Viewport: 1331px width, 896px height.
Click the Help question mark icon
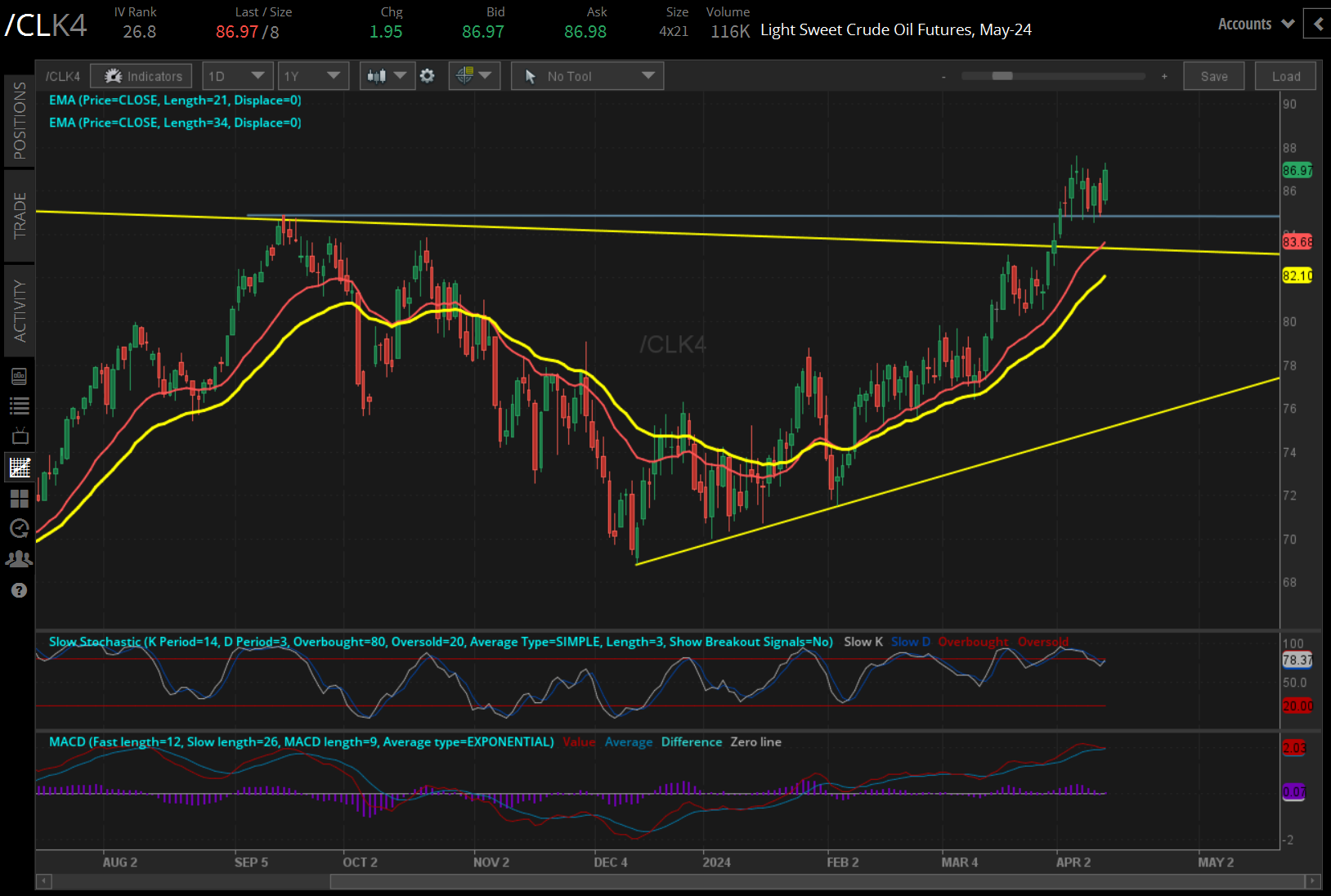[20, 589]
